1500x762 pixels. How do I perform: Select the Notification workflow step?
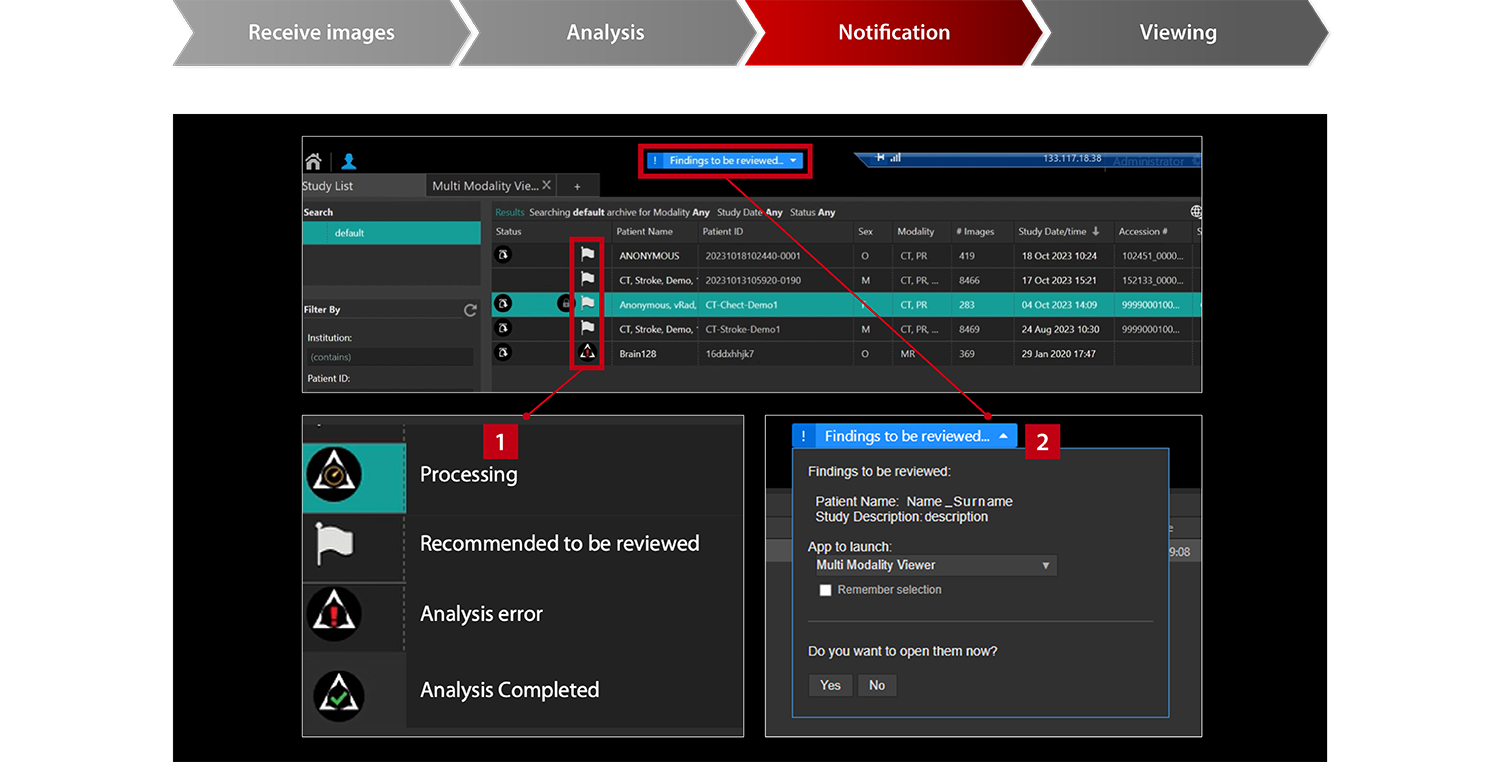(894, 33)
